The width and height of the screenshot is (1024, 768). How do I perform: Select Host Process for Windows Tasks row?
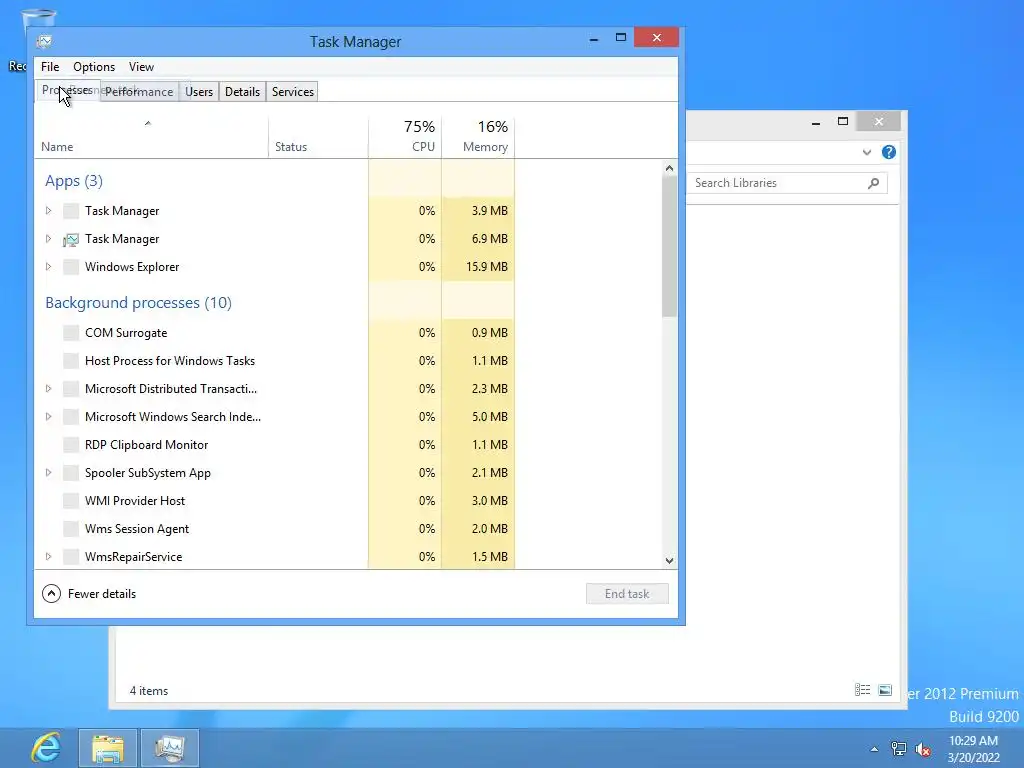pyautogui.click(x=274, y=360)
